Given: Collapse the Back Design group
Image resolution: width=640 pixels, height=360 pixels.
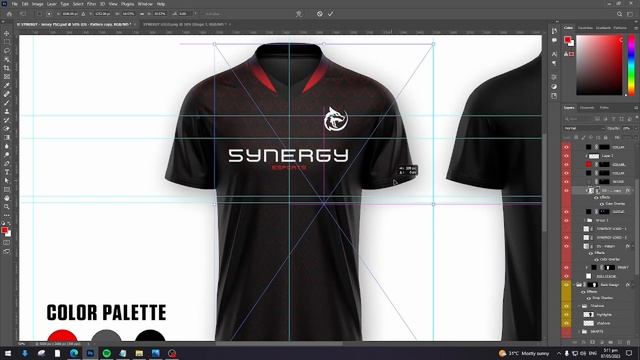Looking at the screenshot, I should (x=573, y=284).
